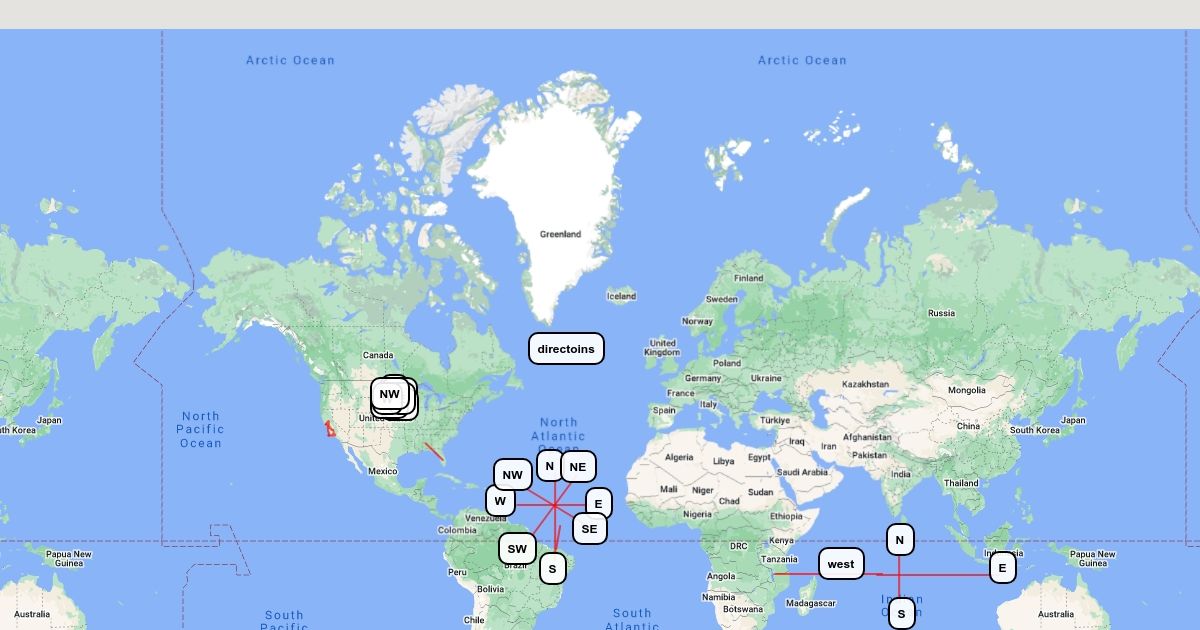Click the 'directoins' label below Greenland
The width and height of the screenshot is (1200, 630).
(566, 349)
